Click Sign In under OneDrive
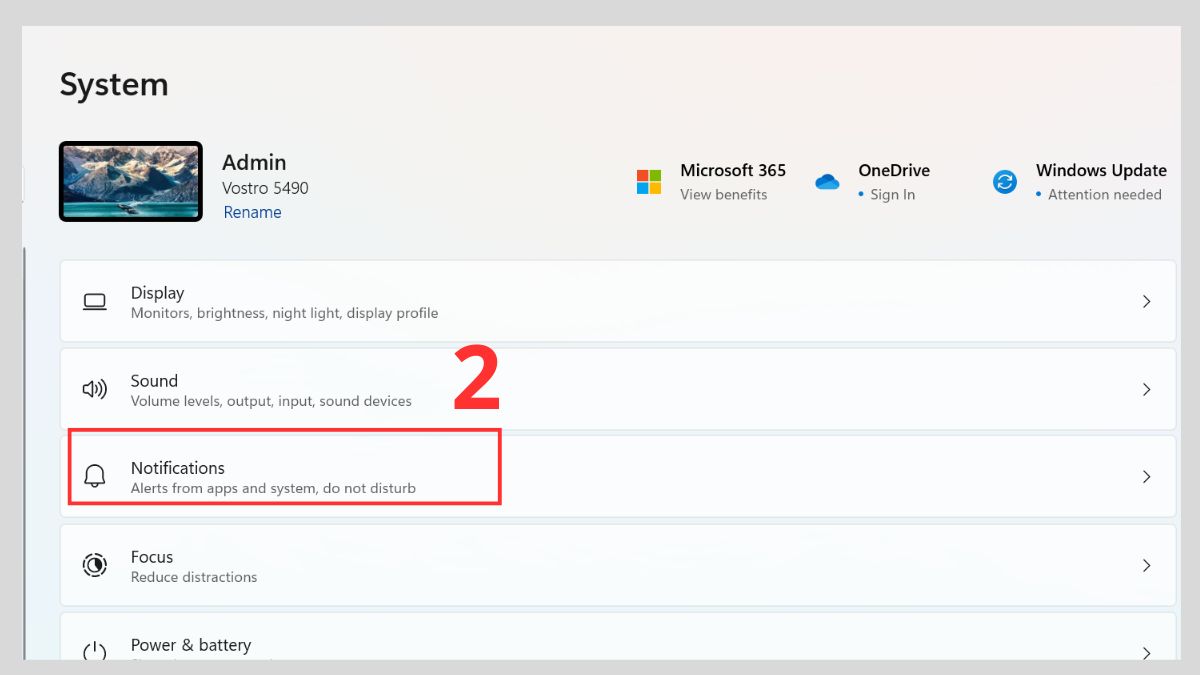This screenshot has width=1200, height=675. tap(892, 195)
